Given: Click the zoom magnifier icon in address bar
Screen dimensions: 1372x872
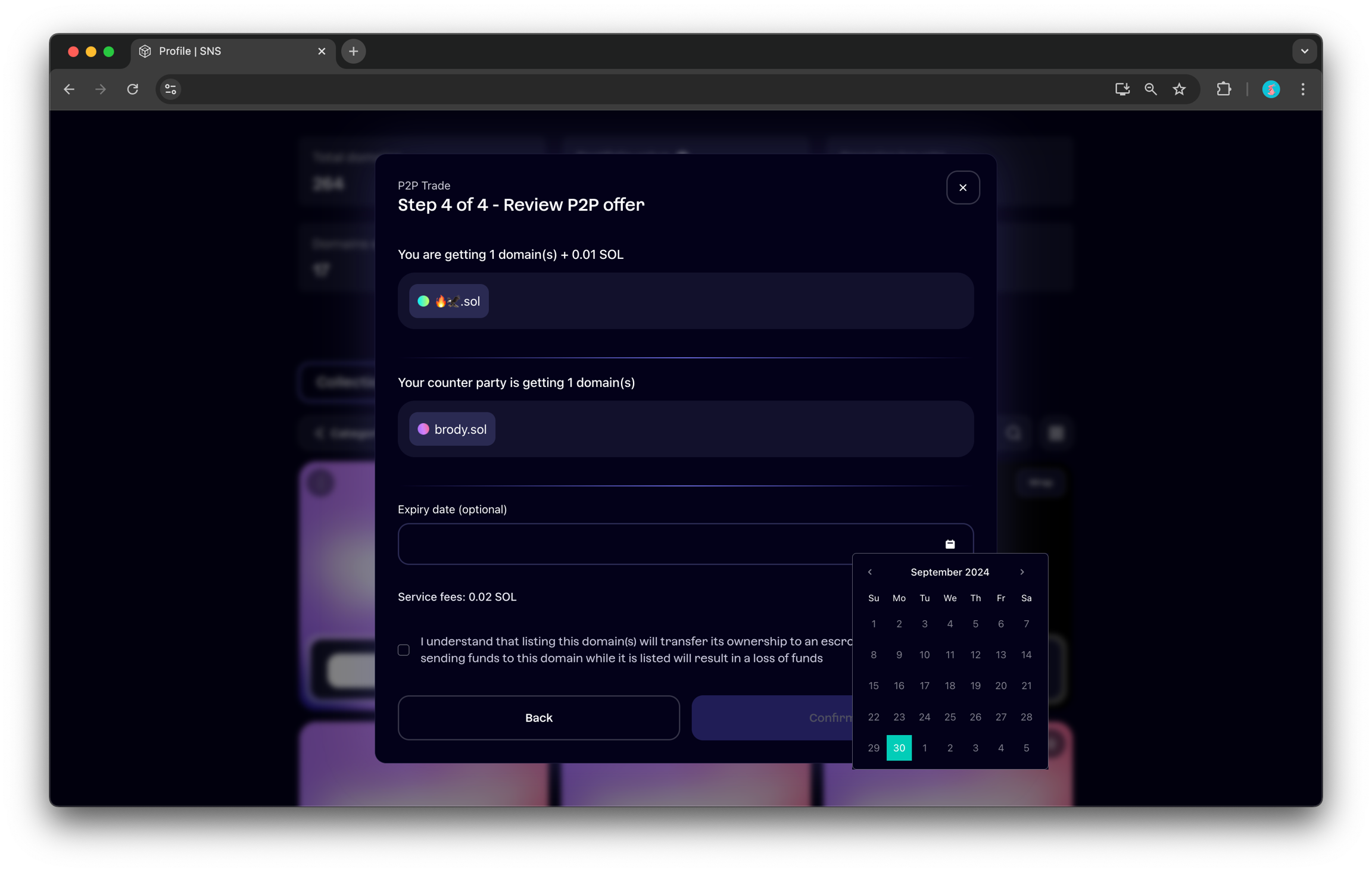Looking at the screenshot, I should (x=1150, y=89).
